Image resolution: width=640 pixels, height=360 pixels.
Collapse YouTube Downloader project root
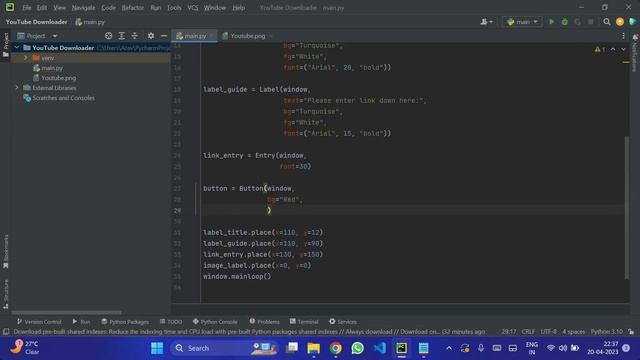[17, 48]
